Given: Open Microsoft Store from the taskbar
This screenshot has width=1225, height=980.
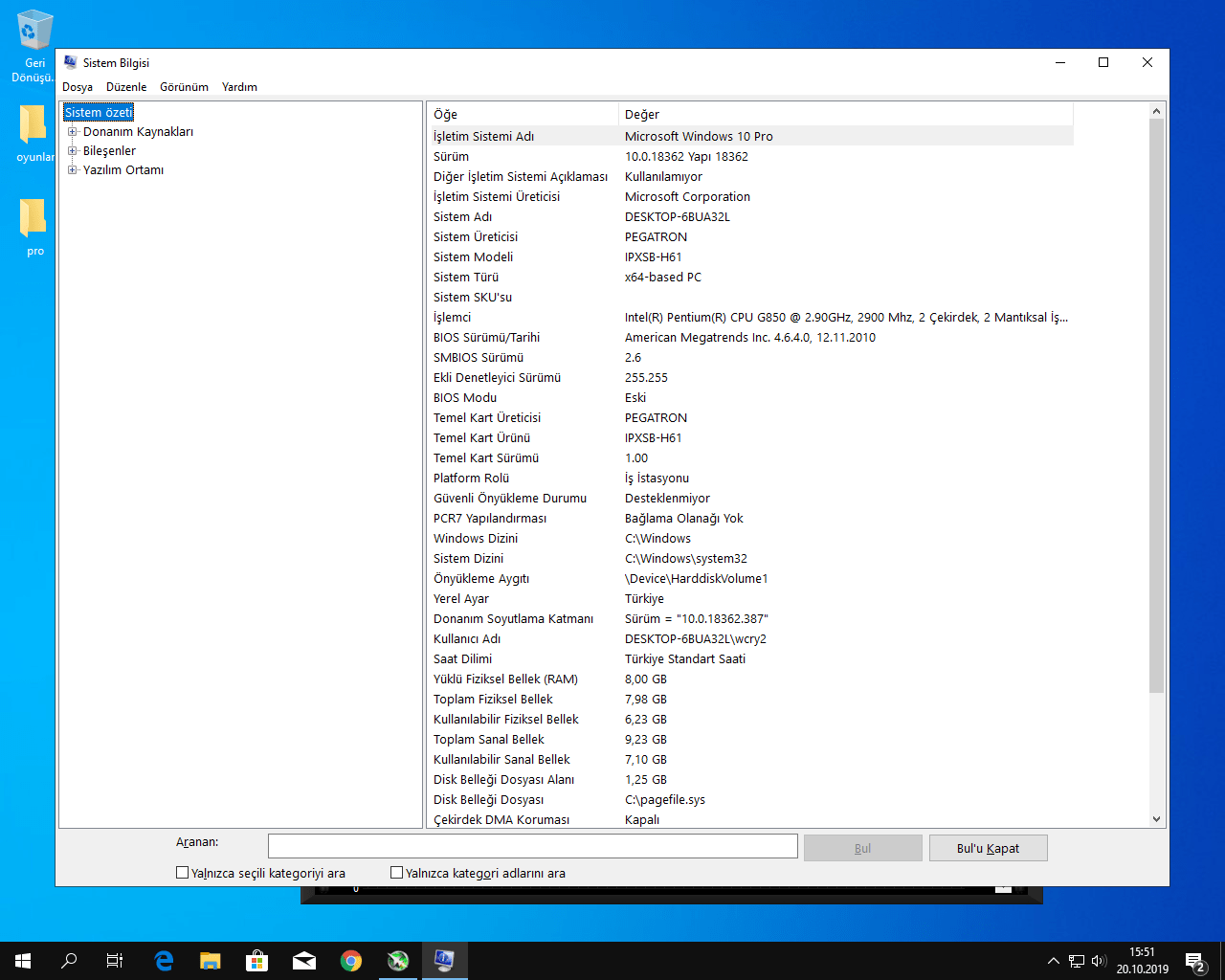Looking at the screenshot, I should (x=257, y=961).
